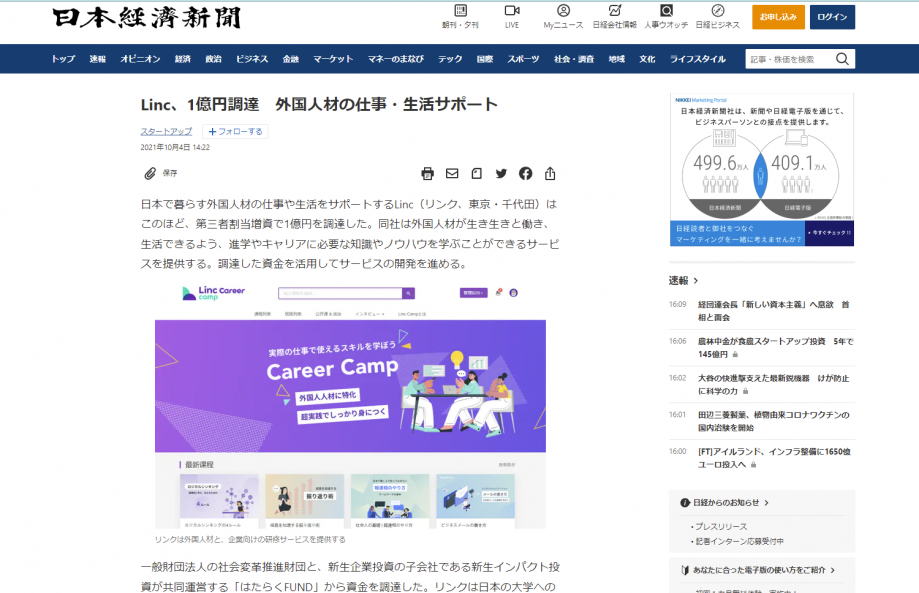Open the 社会・調査 navigation item
This screenshot has height=593, width=919.
574,59
